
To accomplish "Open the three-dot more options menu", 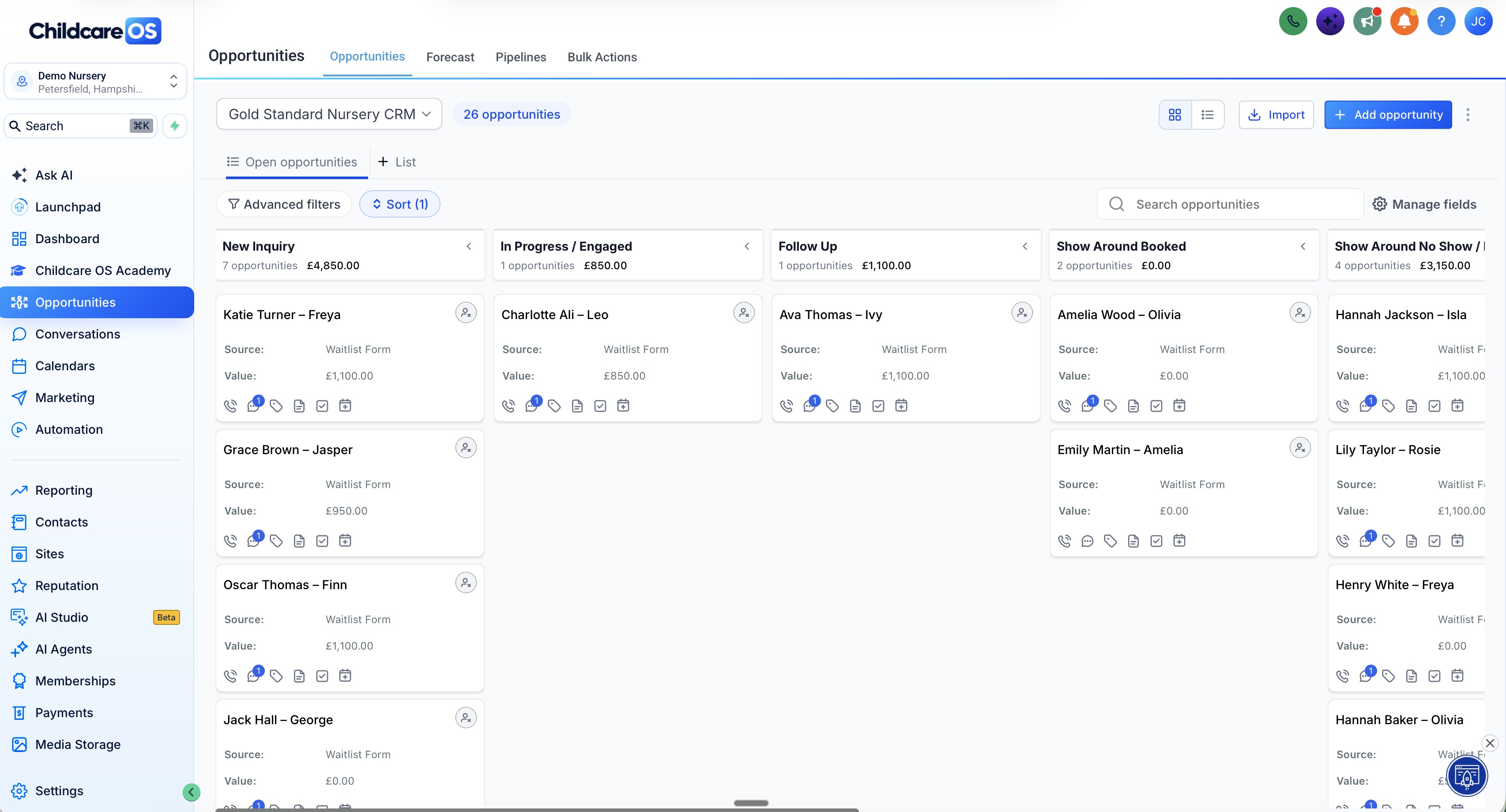I will (x=1468, y=115).
